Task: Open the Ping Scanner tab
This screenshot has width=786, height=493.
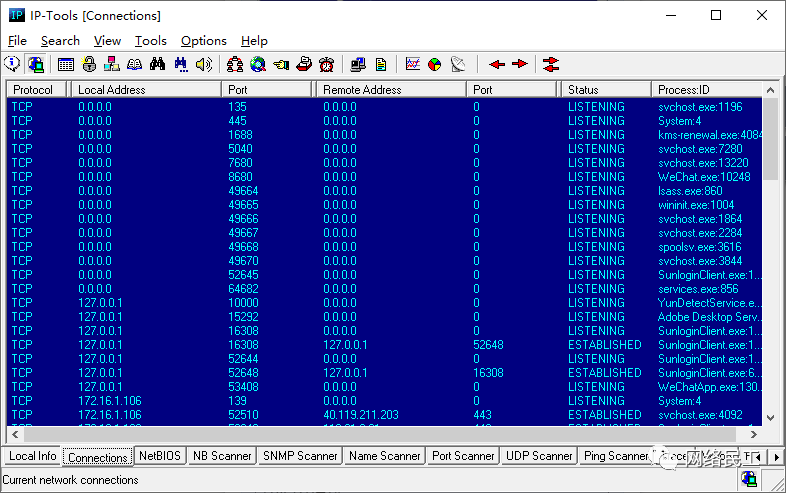Action: [x=616, y=456]
